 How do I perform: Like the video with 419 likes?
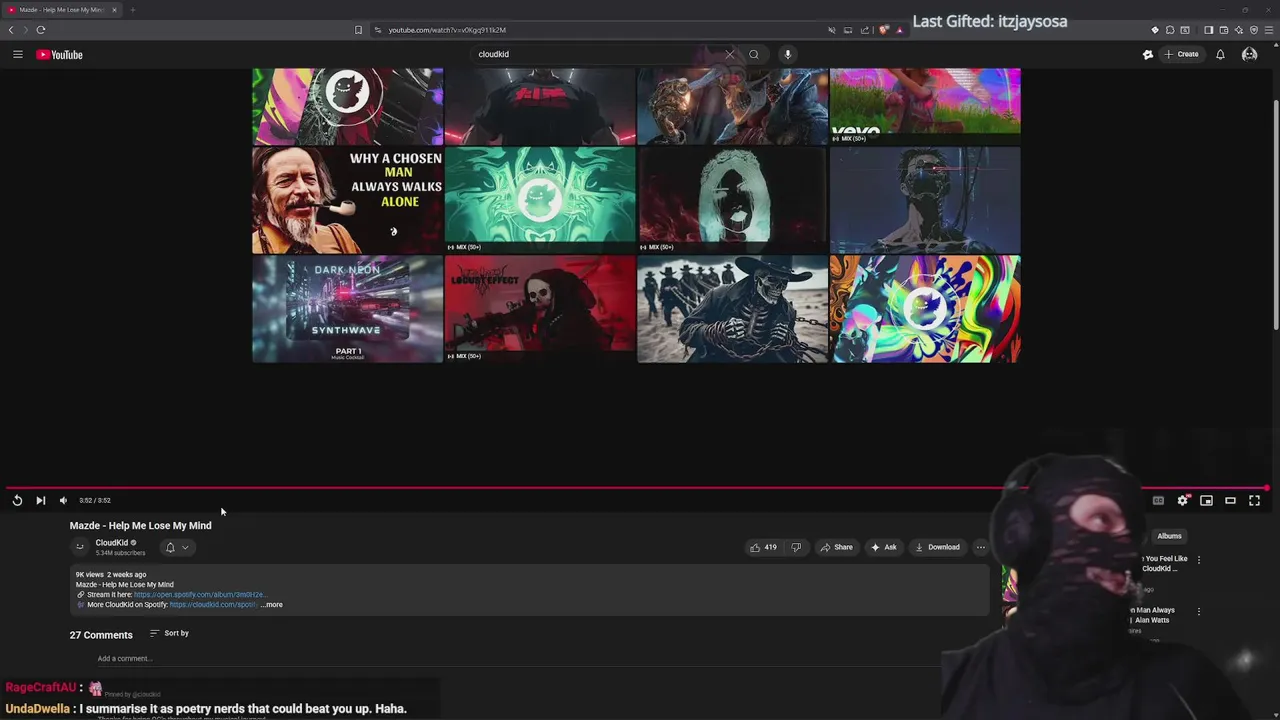(764, 547)
